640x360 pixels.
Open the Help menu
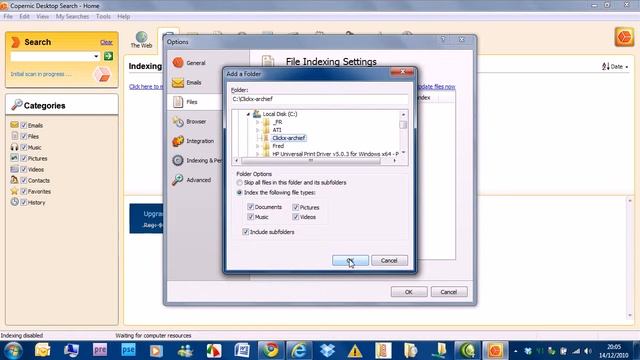[x=123, y=16]
